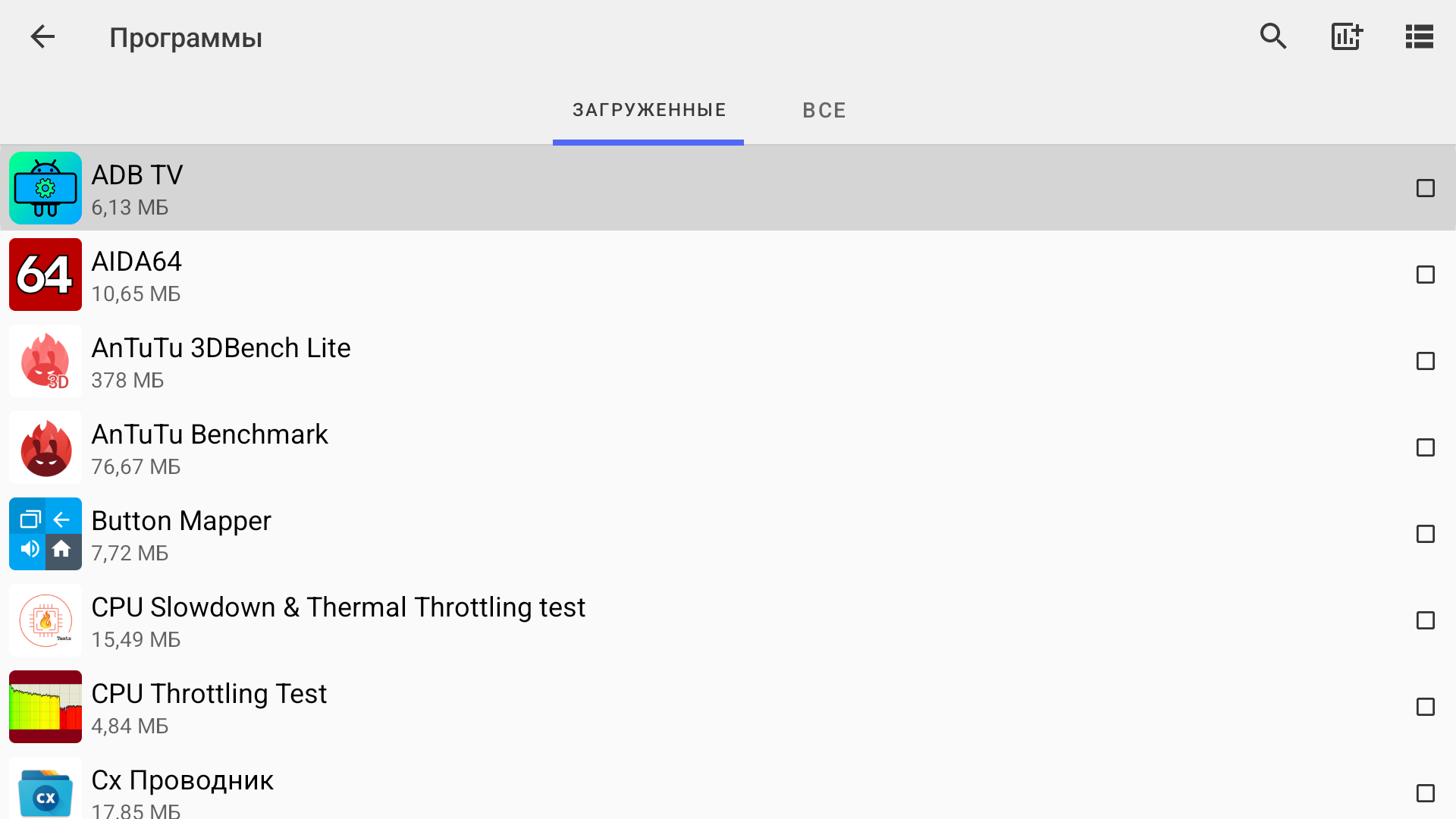
Task: Tick the AIDA64 checkbox
Action: [x=1425, y=275]
